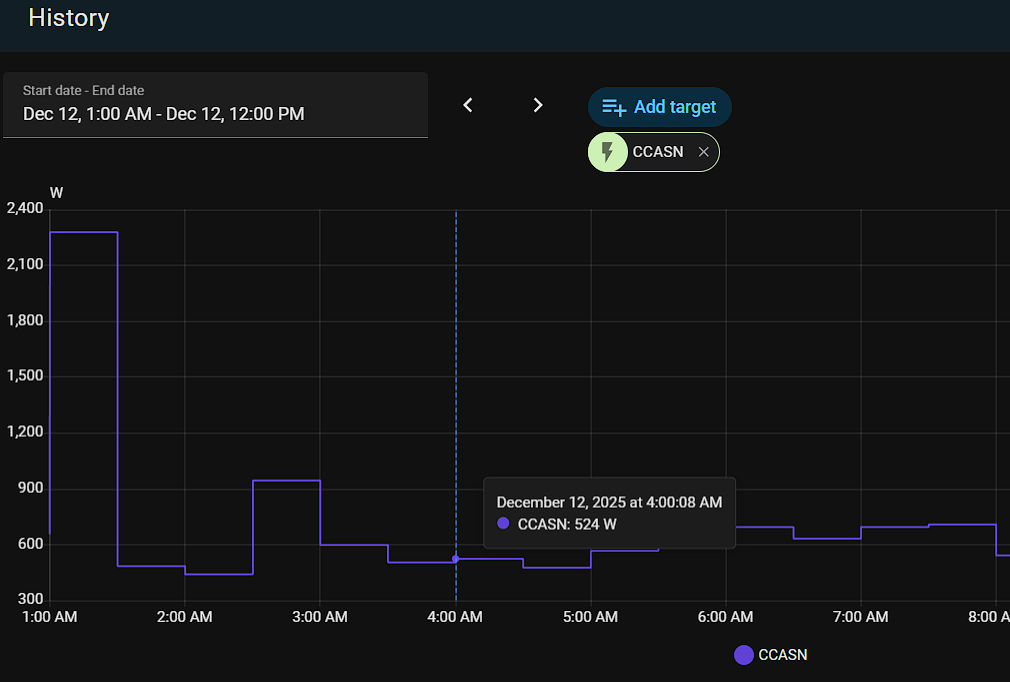Viewport: 1010px width, 682px height.
Task: Click the CCASN legend label below the chart
Action: (x=783, y=655)
